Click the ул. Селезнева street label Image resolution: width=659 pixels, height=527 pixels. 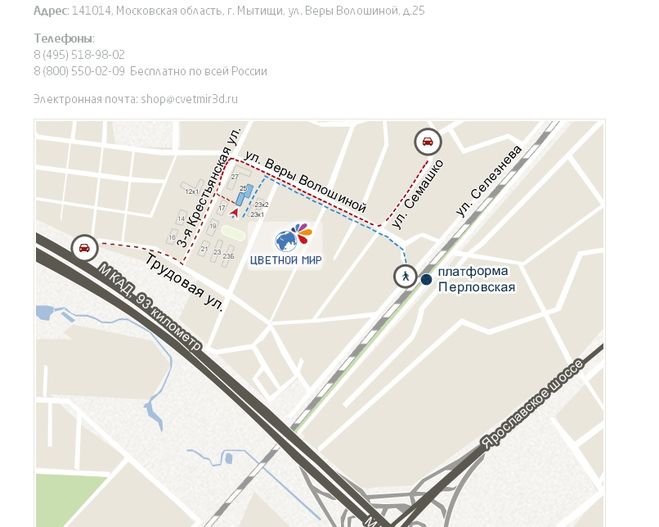coord(488,181)
